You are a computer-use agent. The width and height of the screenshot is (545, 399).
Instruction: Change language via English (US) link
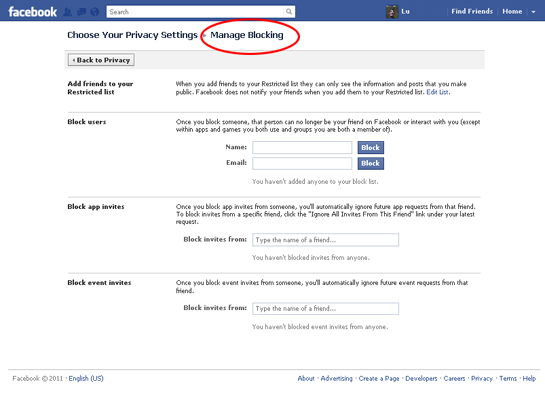coord(86,378)
